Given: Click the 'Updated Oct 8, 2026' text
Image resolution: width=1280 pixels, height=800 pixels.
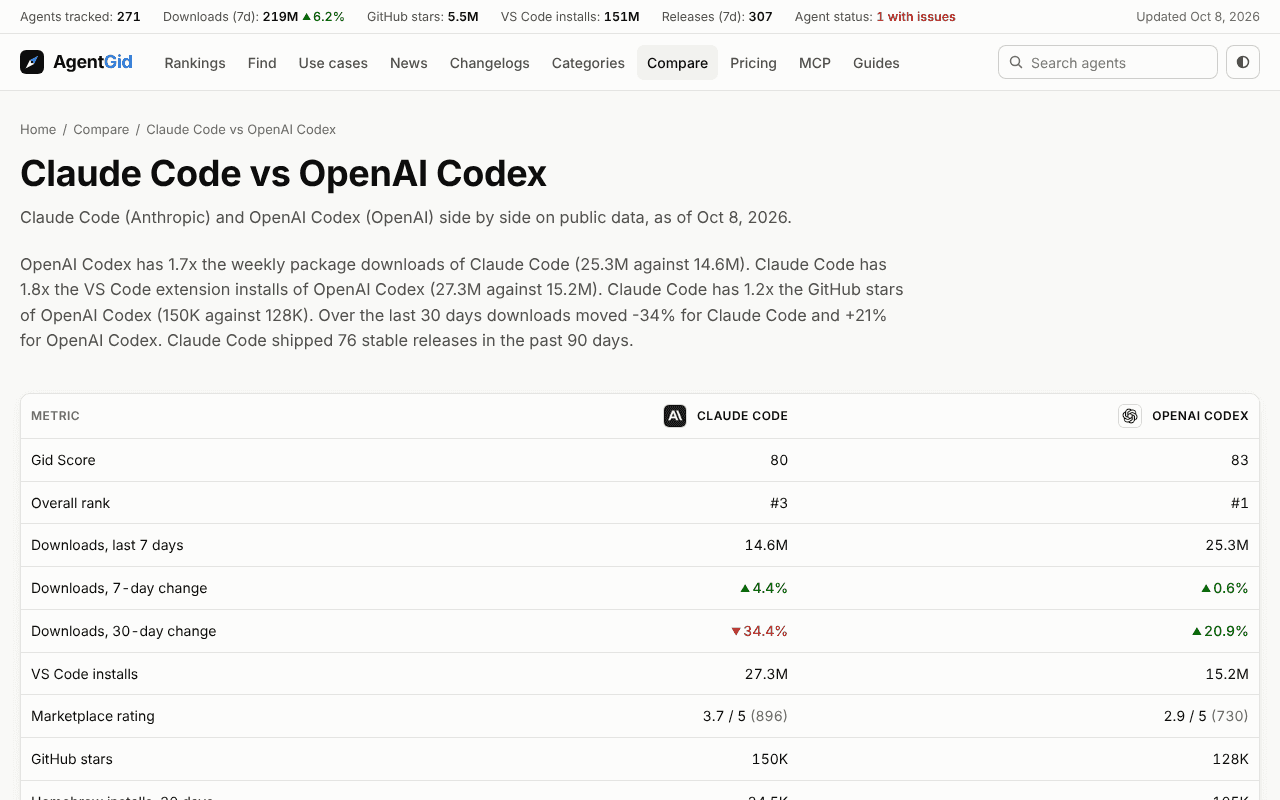Looking at the screenshot, I should (1198, 17).
